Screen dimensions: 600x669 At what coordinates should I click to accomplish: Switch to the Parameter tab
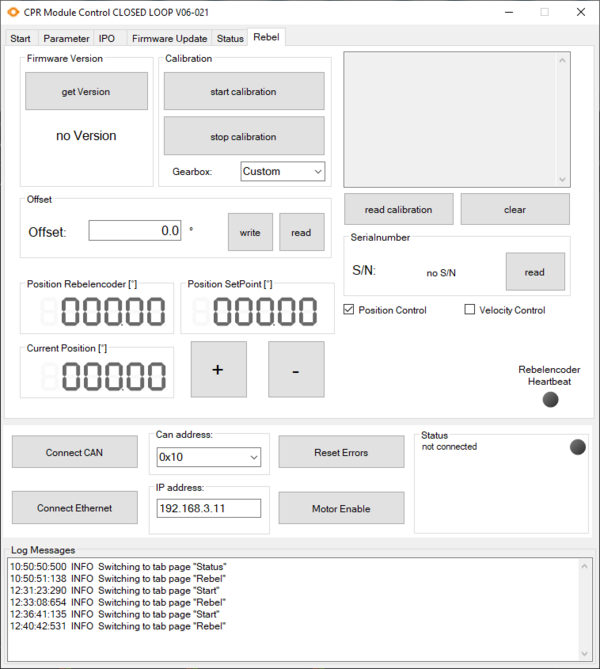point(66,38)
